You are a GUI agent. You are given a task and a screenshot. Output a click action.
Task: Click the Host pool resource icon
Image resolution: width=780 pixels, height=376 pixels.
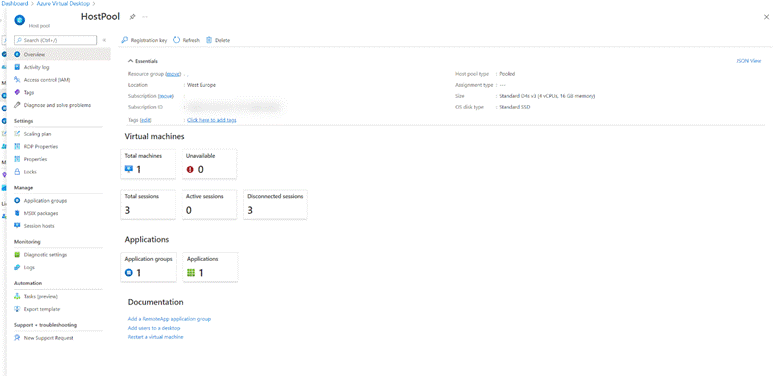click(19, 20)
